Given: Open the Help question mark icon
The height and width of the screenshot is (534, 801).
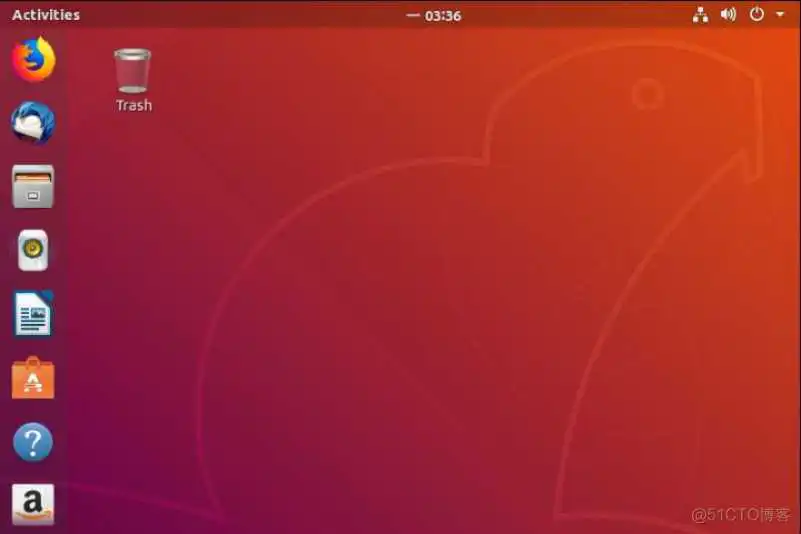Looking at the screenshot, I should click(33, 442).
